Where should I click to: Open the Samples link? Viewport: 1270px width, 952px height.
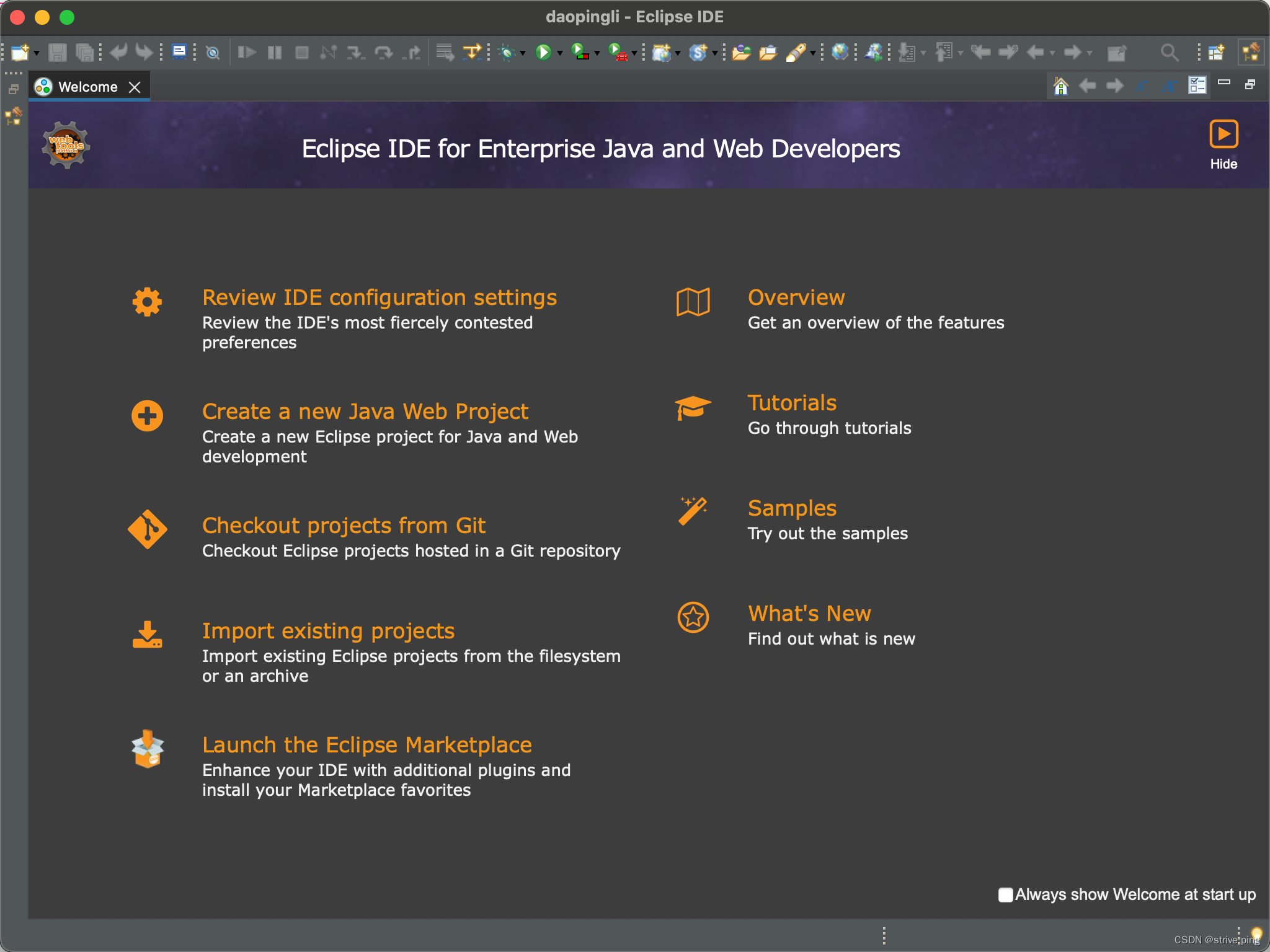pyautogui.click(x=792, y=508)
